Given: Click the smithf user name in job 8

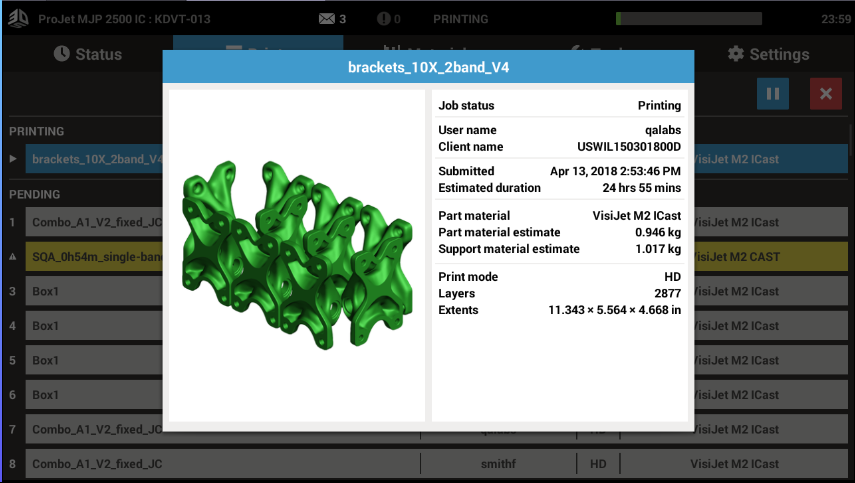Looking at the screenshot, I should [x=497, y=464].
